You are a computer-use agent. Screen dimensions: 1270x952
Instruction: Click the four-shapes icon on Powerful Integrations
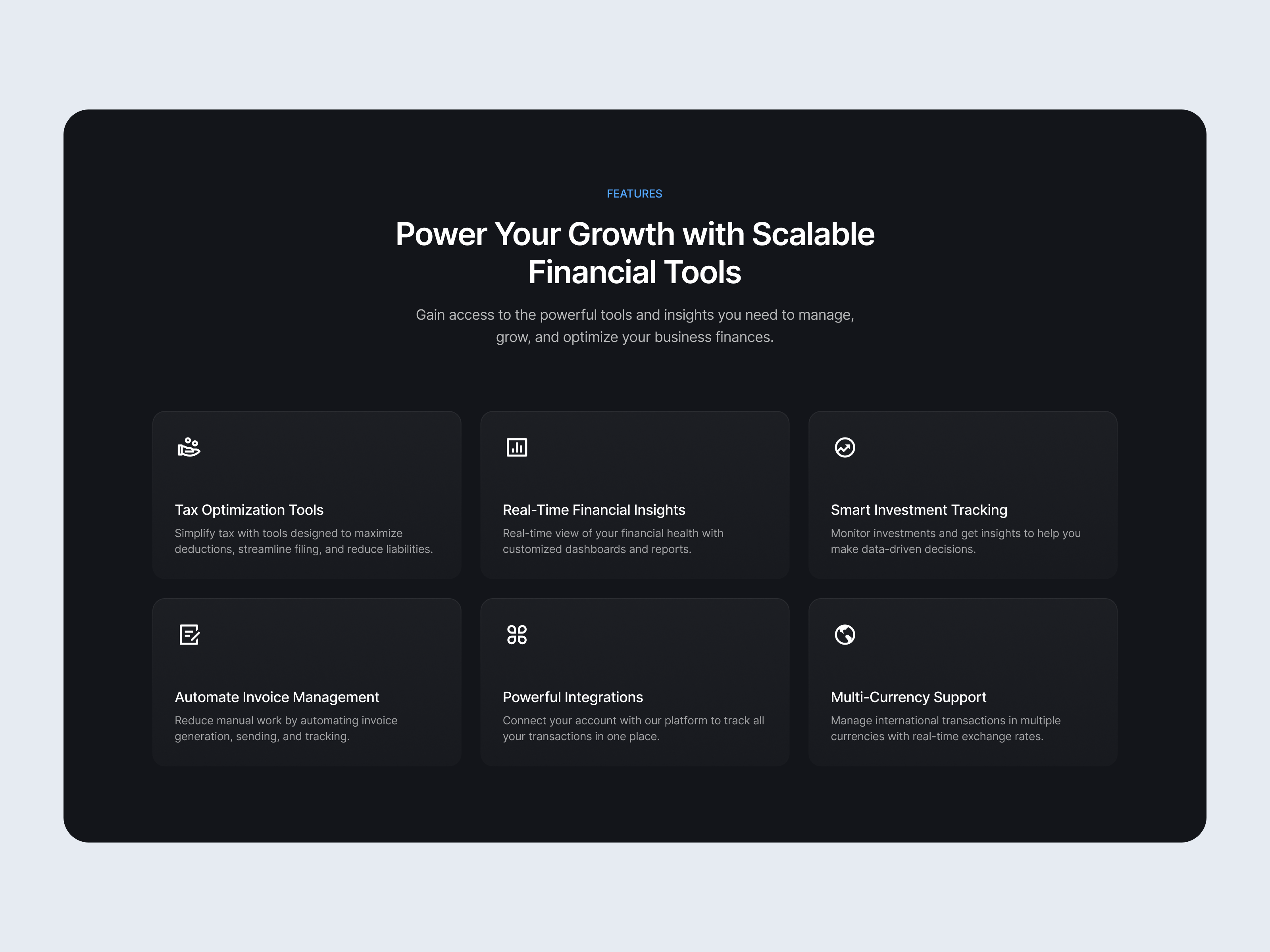[x=516, y=635]
